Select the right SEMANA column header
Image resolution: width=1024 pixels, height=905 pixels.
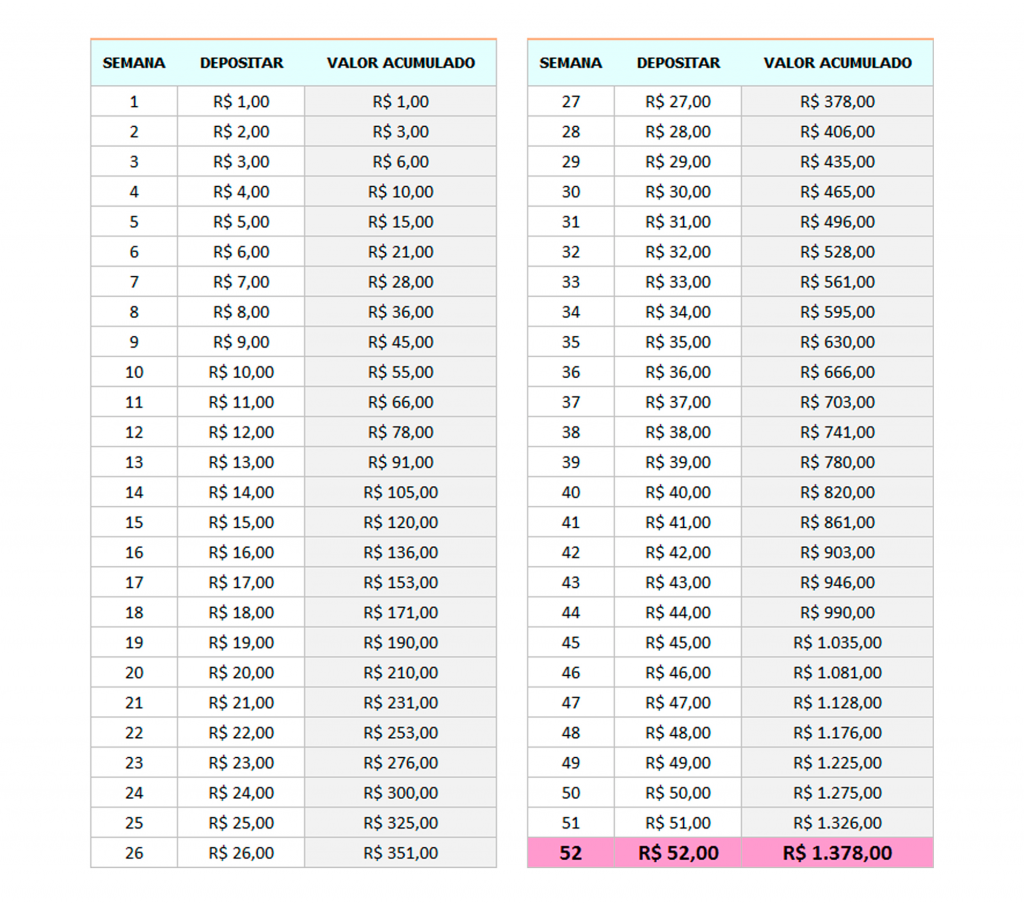coord(571,63)
